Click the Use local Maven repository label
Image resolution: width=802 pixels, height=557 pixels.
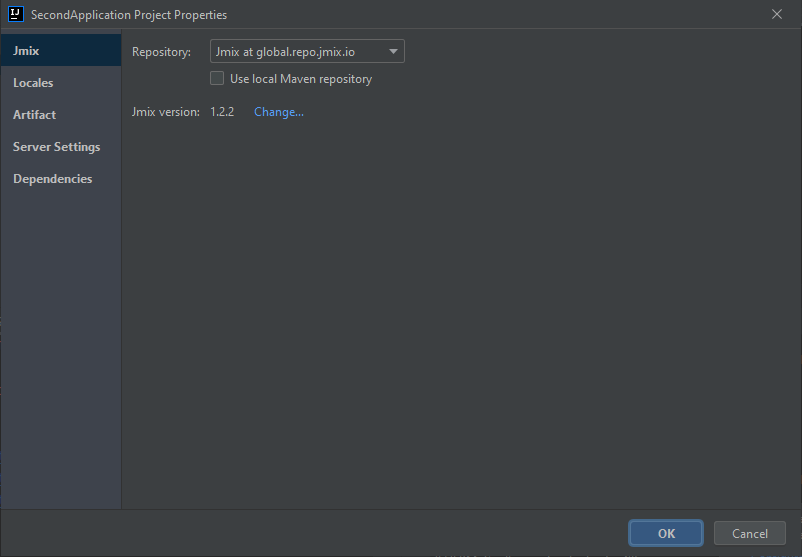(301, 79)
